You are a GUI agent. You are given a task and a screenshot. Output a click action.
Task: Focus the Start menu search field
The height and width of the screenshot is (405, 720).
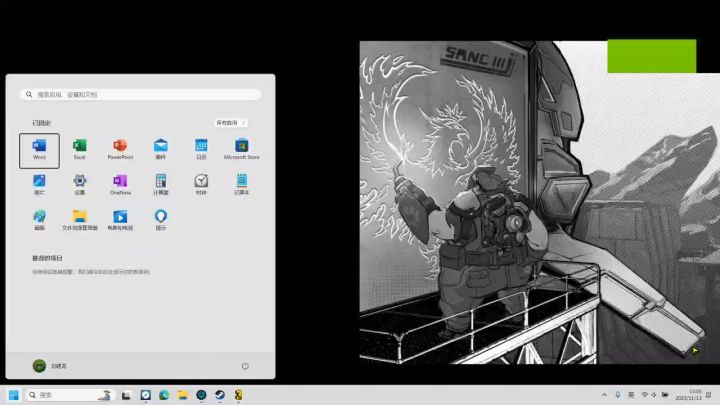click(x=141, y=95)
